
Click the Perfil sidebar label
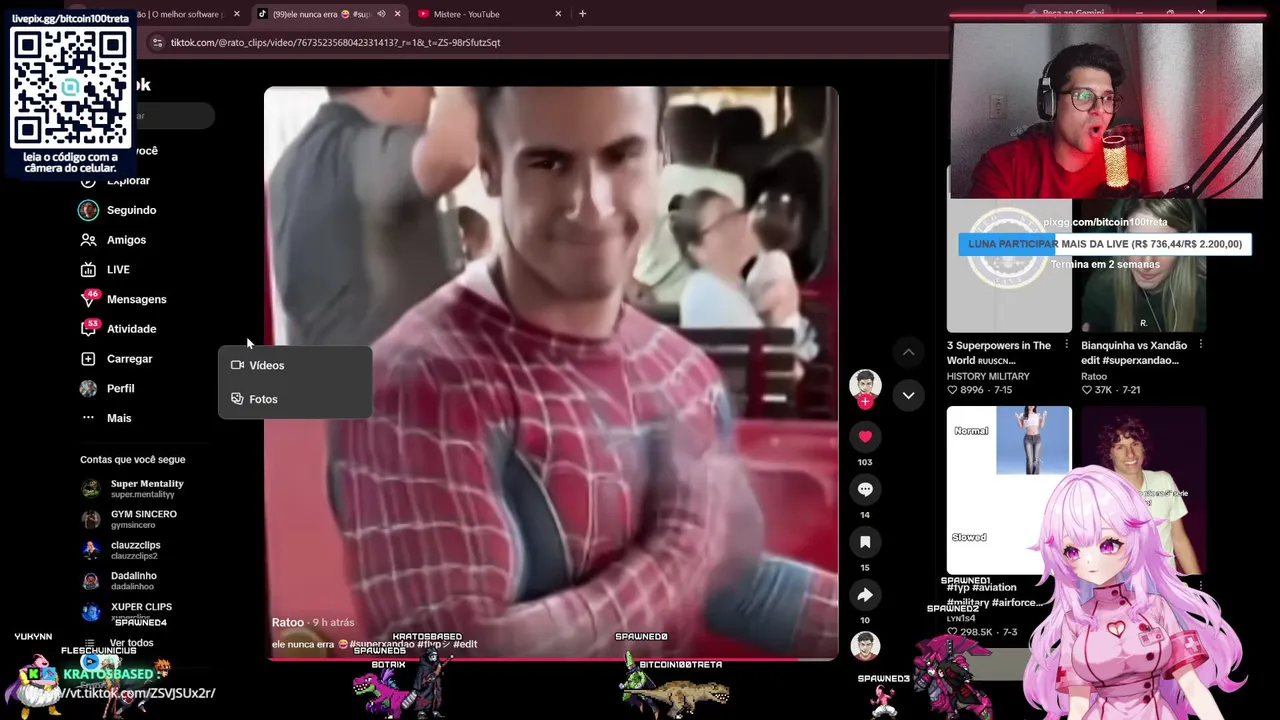120,388
